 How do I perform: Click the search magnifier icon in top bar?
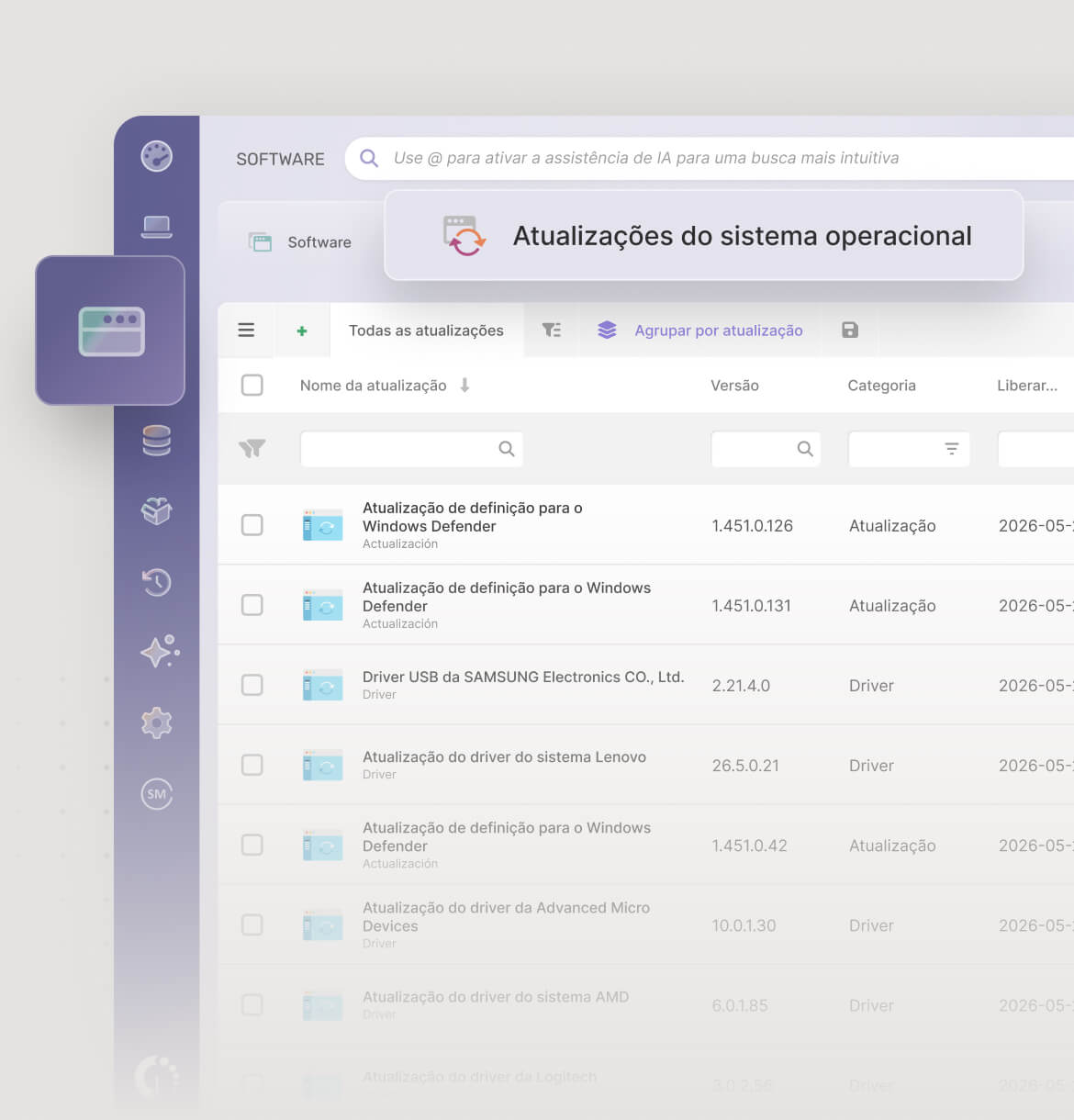click(369, 158)
